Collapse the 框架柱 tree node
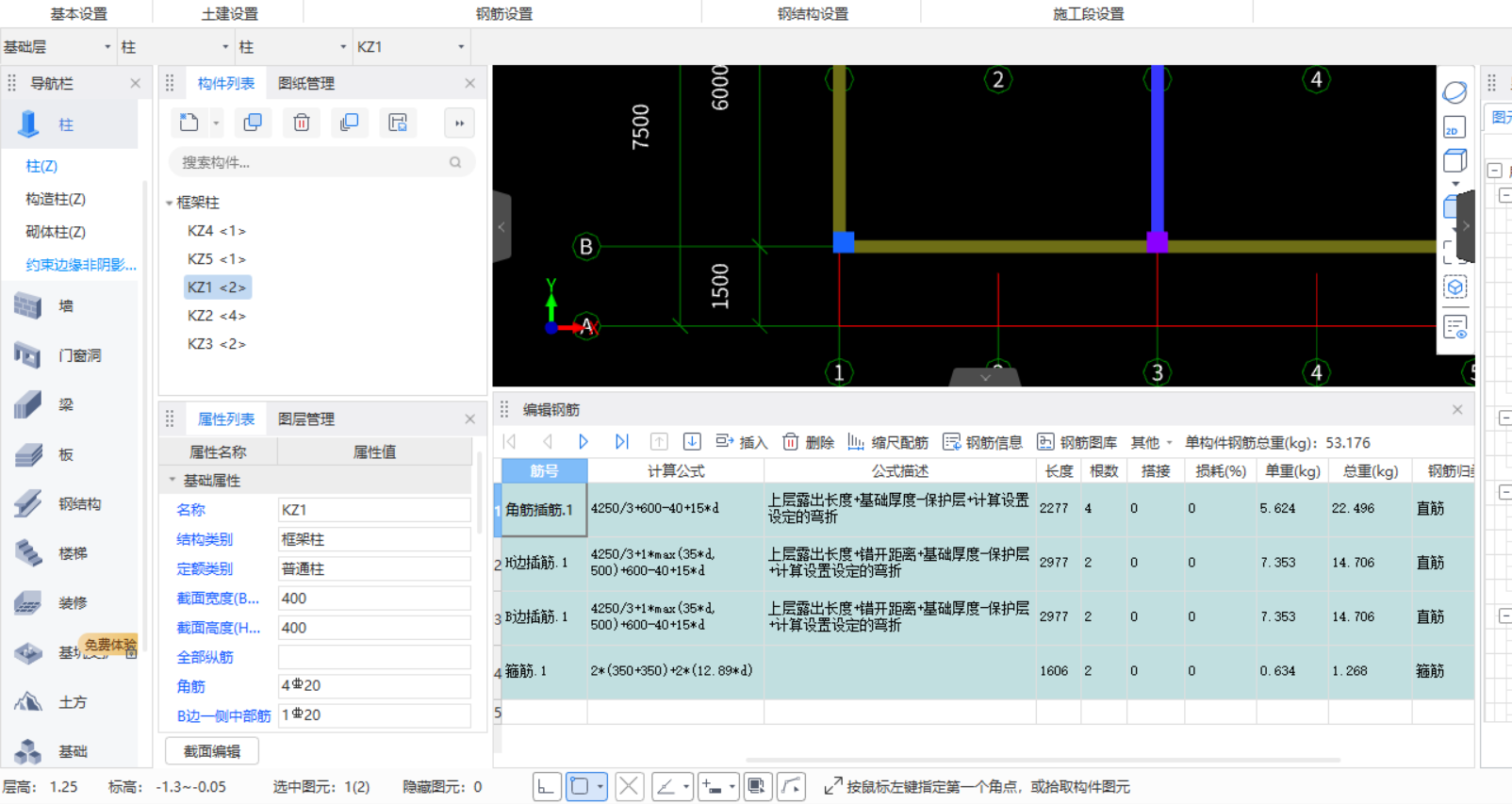Viewport: 1512px width, 804px height. point(170,203)
